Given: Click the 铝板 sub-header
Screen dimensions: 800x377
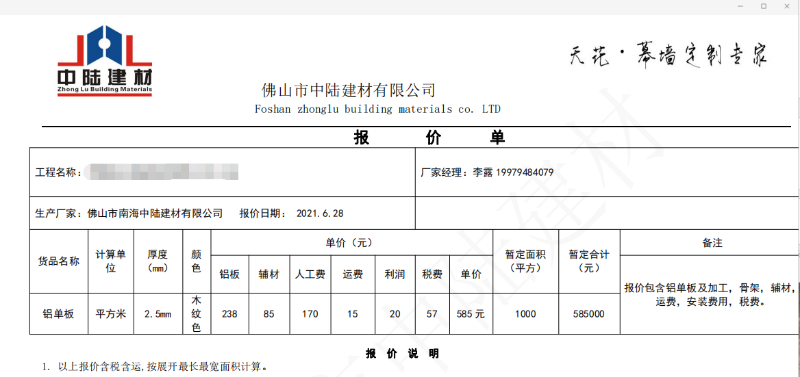Looking at the screenshot, I should point(230,274).
